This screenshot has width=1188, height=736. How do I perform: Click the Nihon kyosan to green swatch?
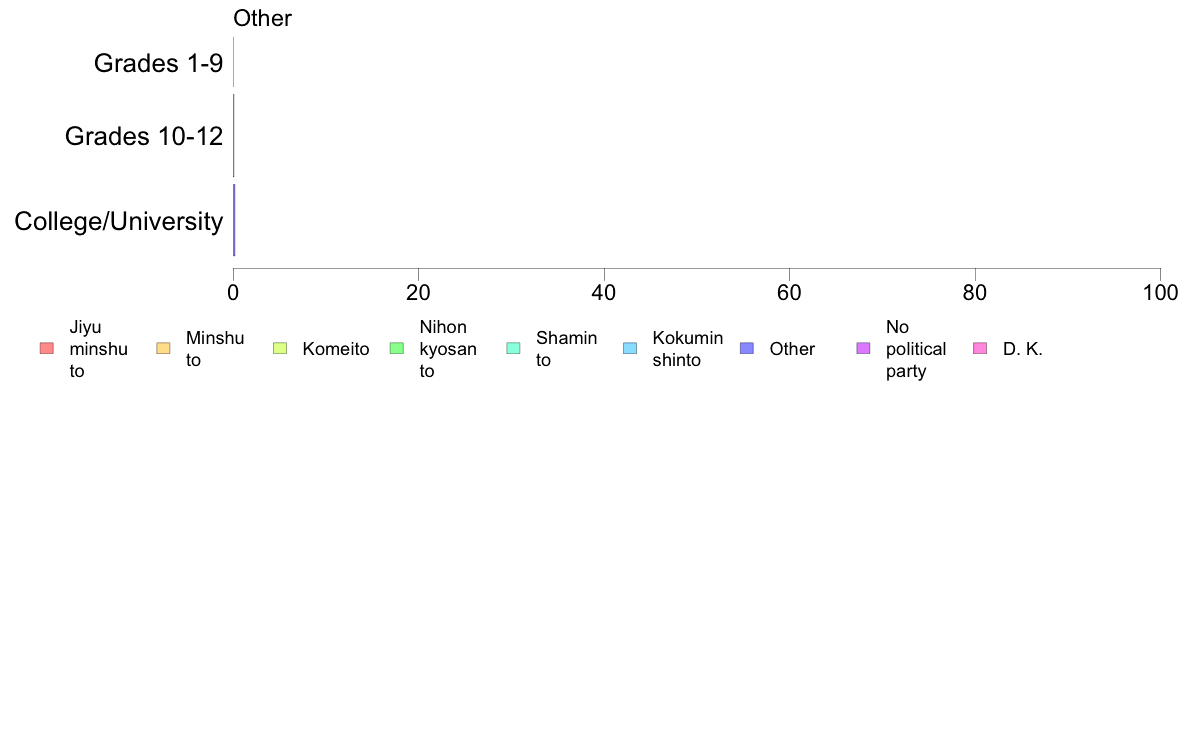pyautogui.click(x=396, y=349)
